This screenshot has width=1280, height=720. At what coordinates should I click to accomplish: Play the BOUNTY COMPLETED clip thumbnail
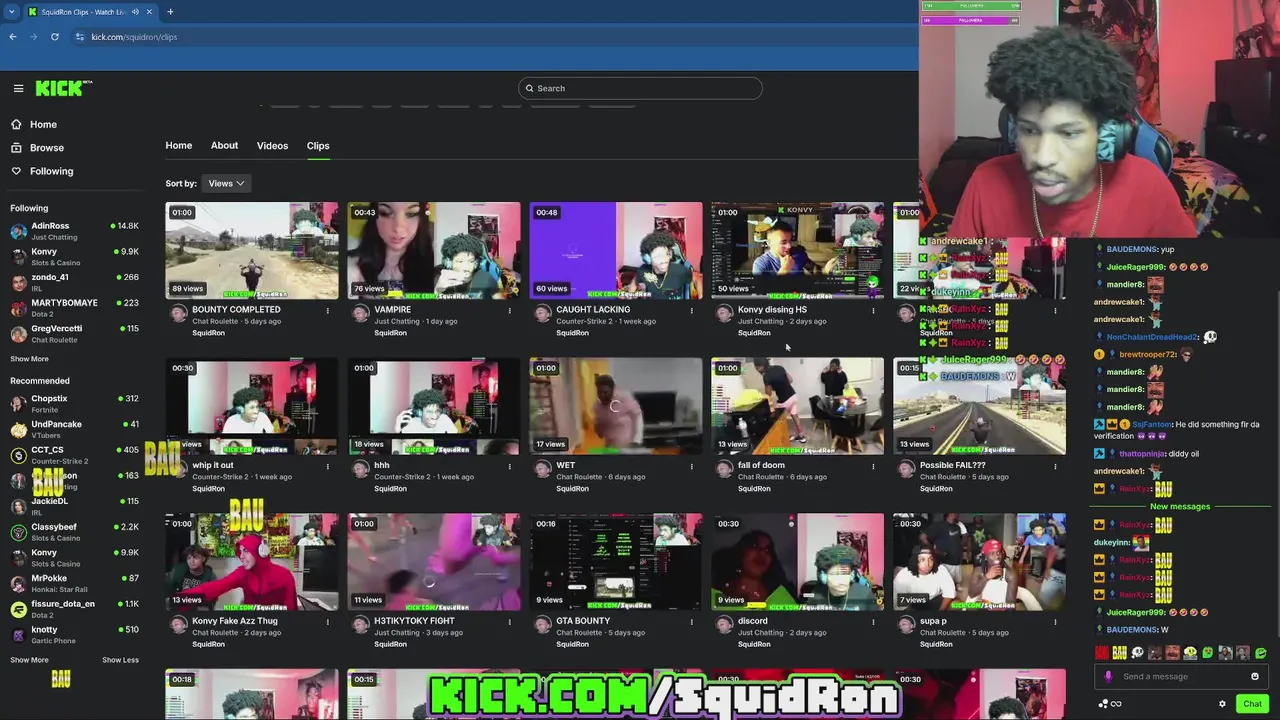[x=252, y=251]
